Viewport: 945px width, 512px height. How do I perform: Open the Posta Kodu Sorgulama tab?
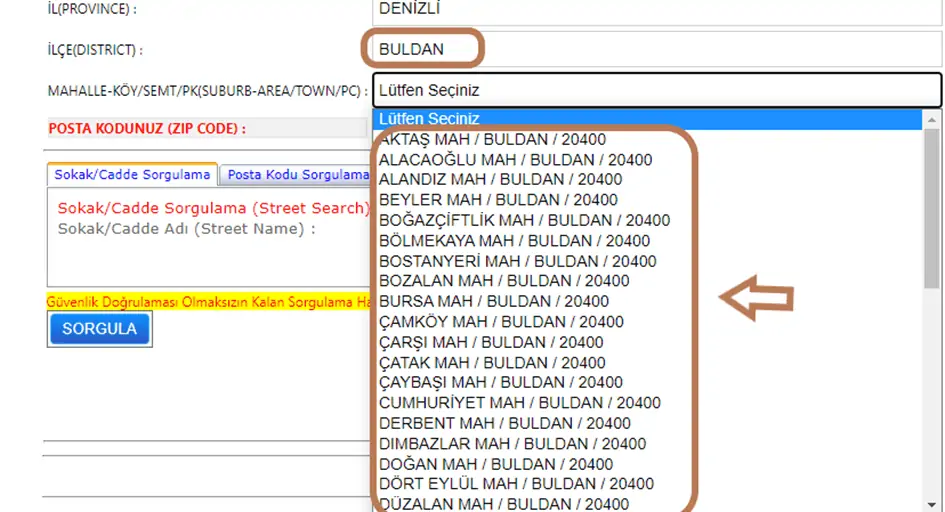tap(298, 175)
